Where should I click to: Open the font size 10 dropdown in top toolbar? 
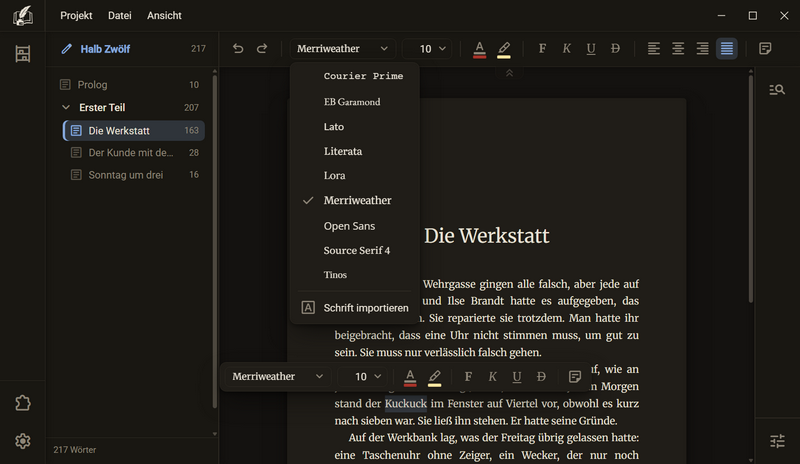[x=427, y=48]
